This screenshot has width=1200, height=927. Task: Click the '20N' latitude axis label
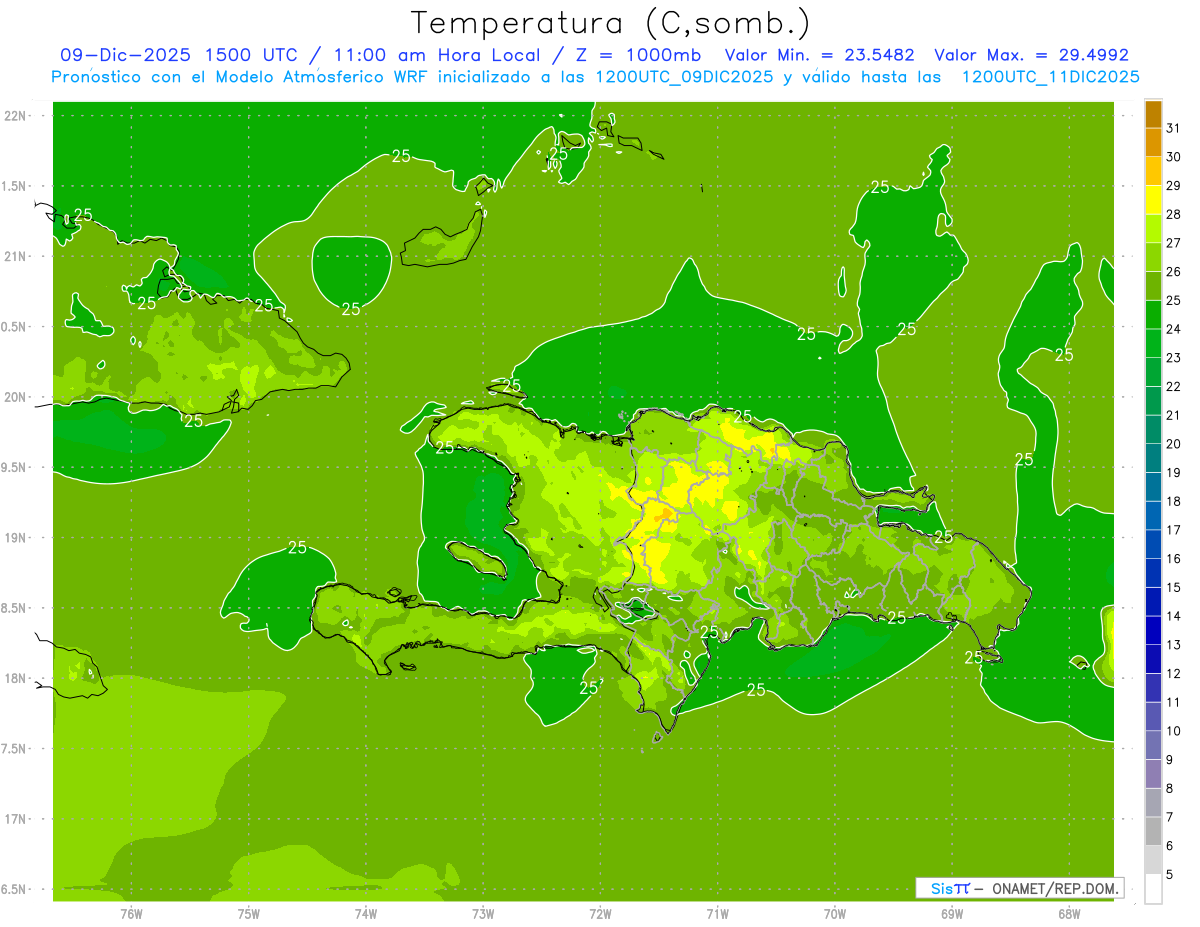(x=15, y=398)
